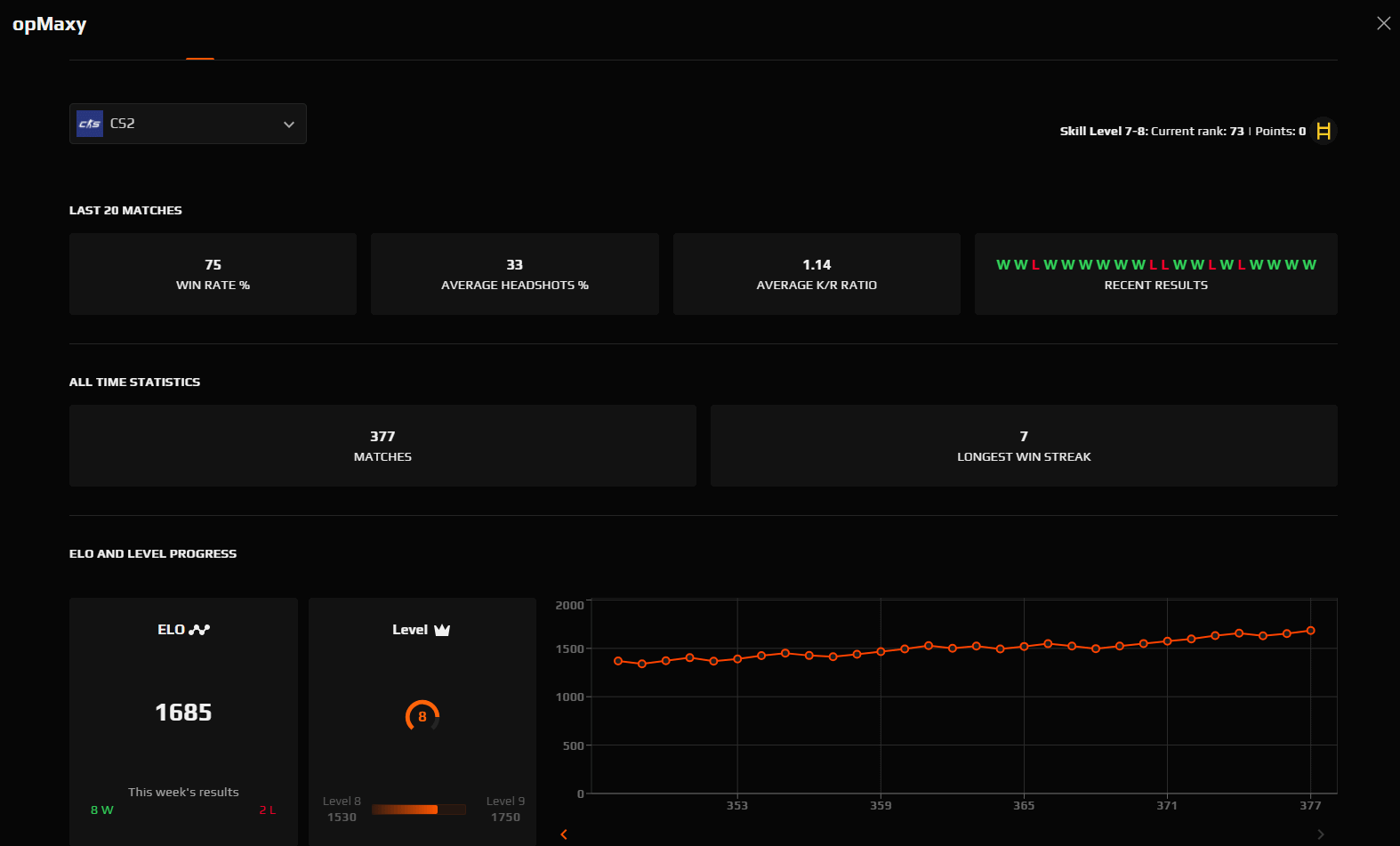
Task: Go to previous chart page arrow
Action: point(564,834)
